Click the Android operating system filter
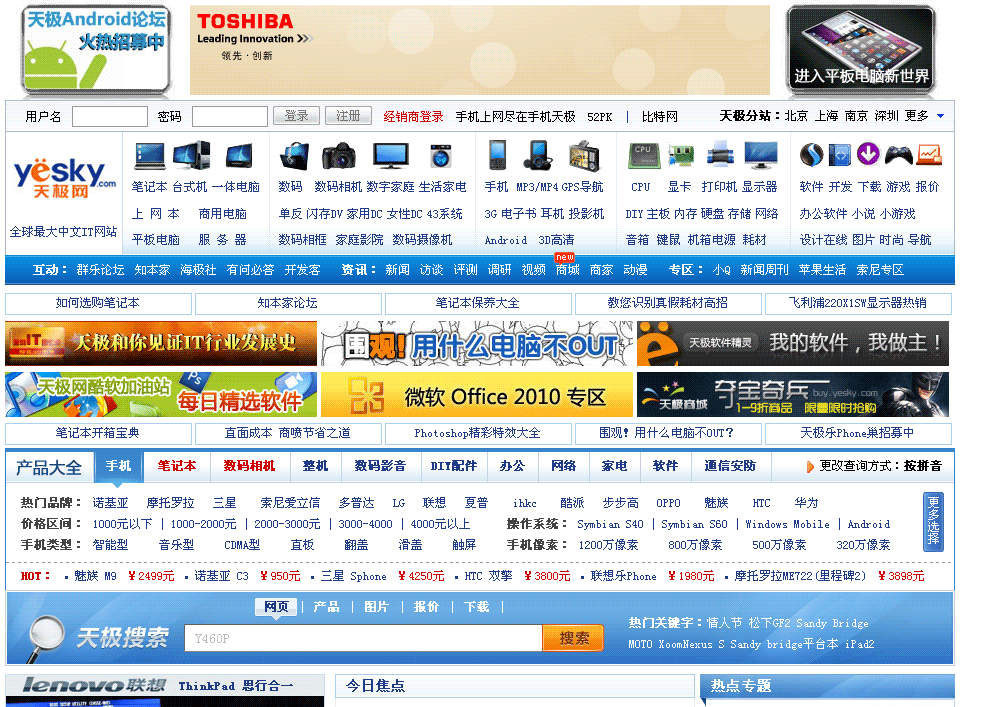The height and width of the screenshot is (707, 983). [869, 524]
